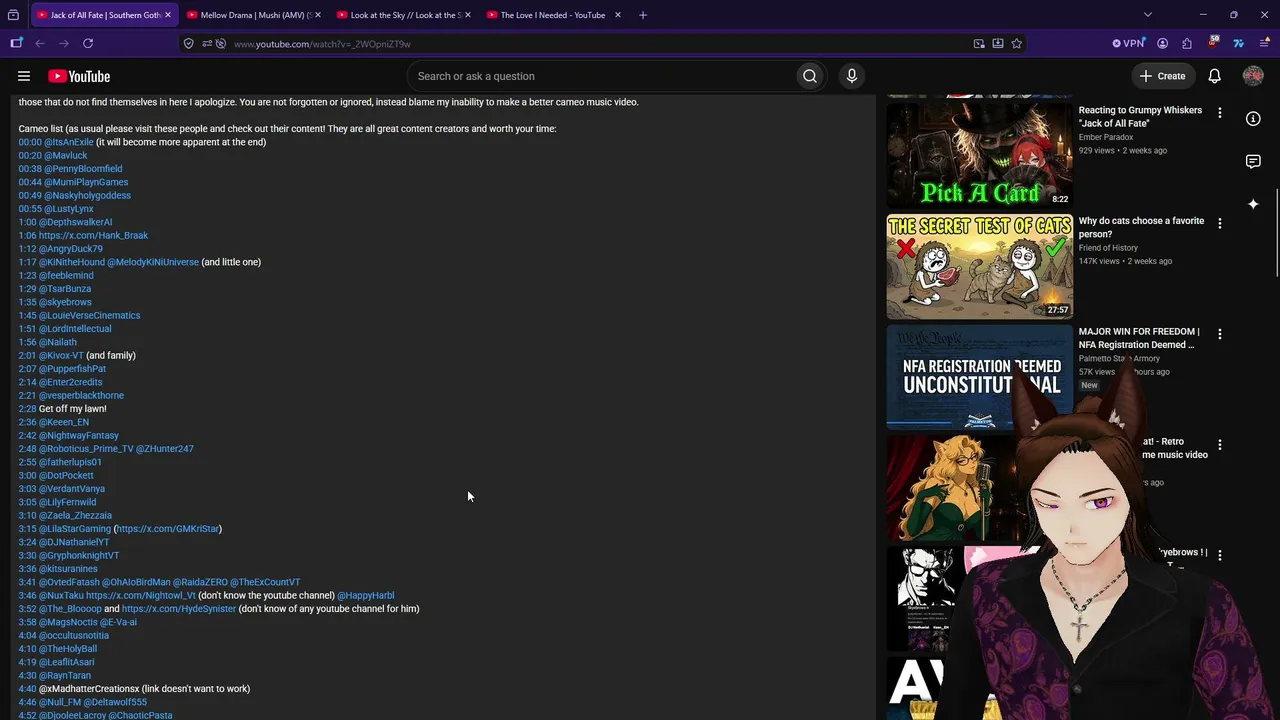Expand the tab search dropdown arrow
Screen dimensions: 1280x720
(x=1148, y=15)
